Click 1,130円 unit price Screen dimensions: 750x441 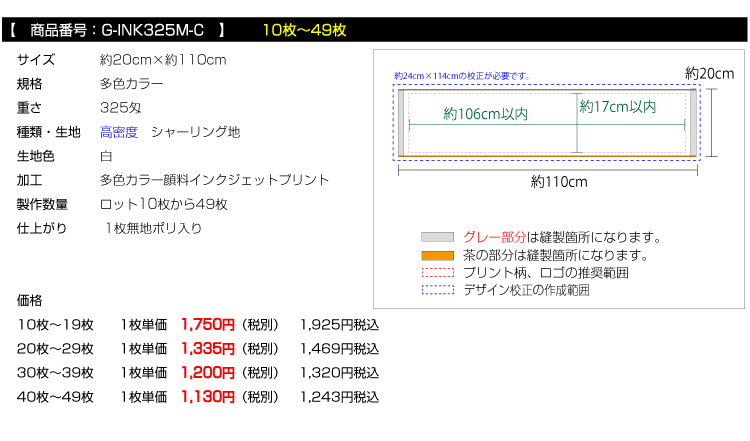click(x=208, y=397)
